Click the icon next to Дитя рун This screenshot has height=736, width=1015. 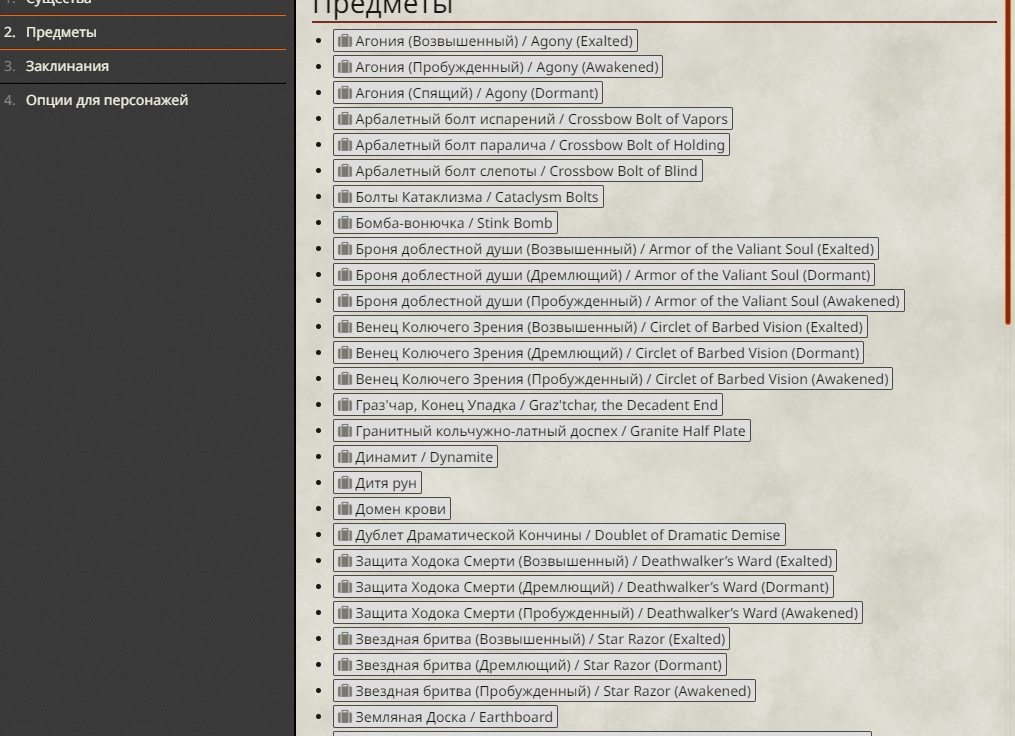click(x=345, y=482)
